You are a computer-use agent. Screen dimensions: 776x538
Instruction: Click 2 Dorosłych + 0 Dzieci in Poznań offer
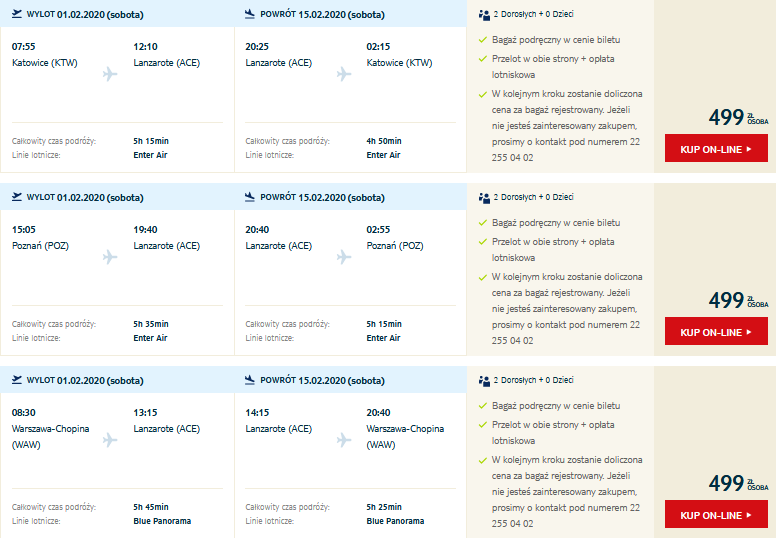[x=533, y=197]
